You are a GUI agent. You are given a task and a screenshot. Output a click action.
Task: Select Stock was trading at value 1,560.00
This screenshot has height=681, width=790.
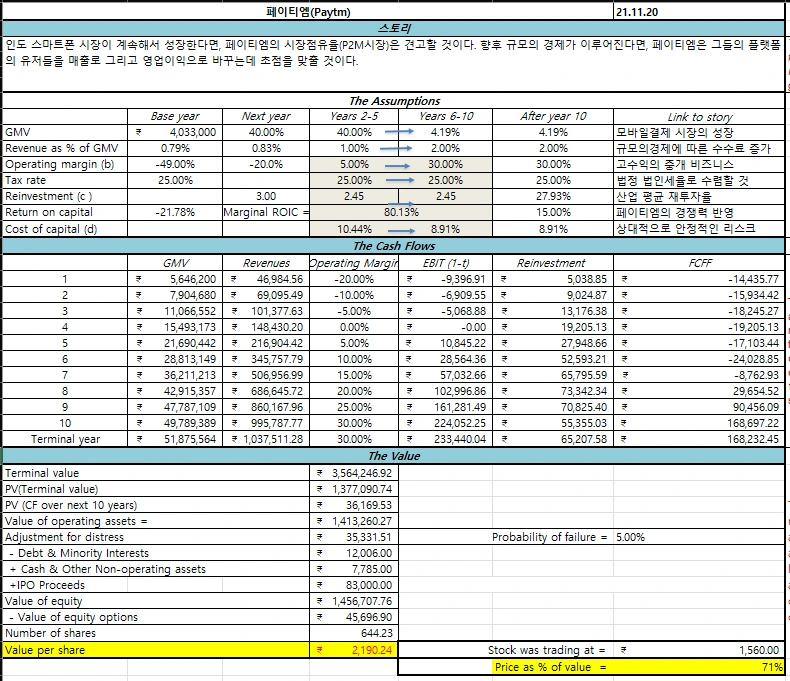tap(699, 650)
